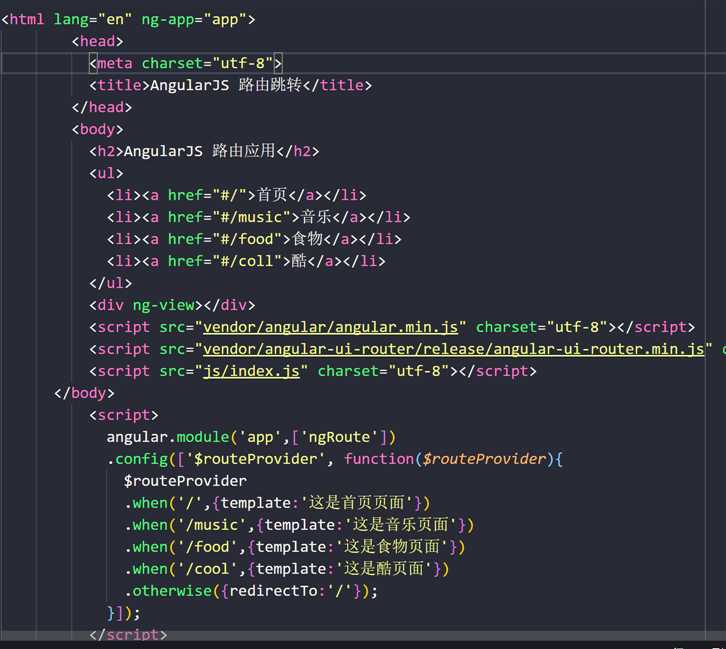The width and height of the screenshot is (726, 649).
Task: Click the angular.module('app',['ngRoute']) line
Action: 251,437
